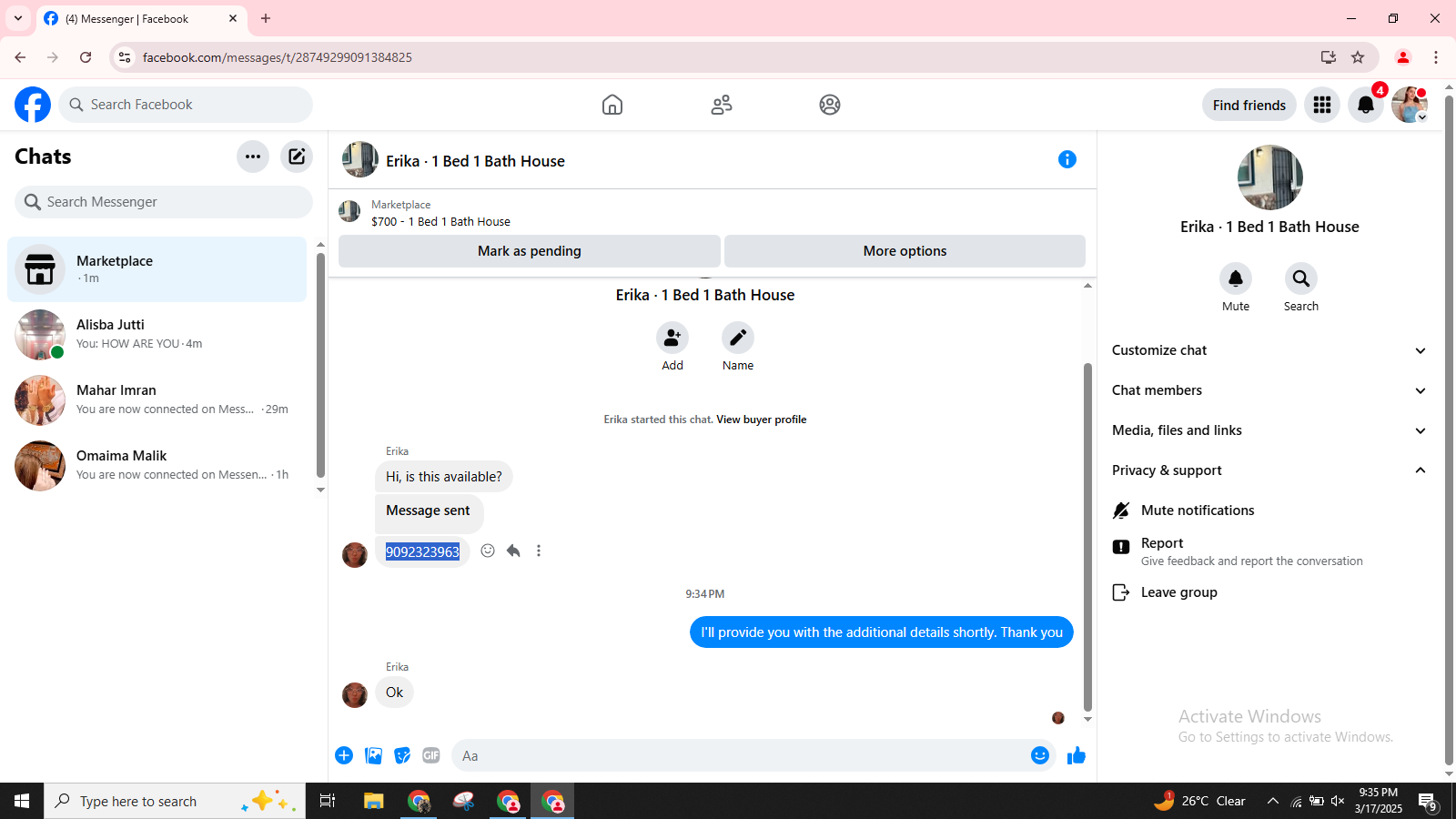
Task: Expand Chat members section
Action: click(x=1269, y=390)
